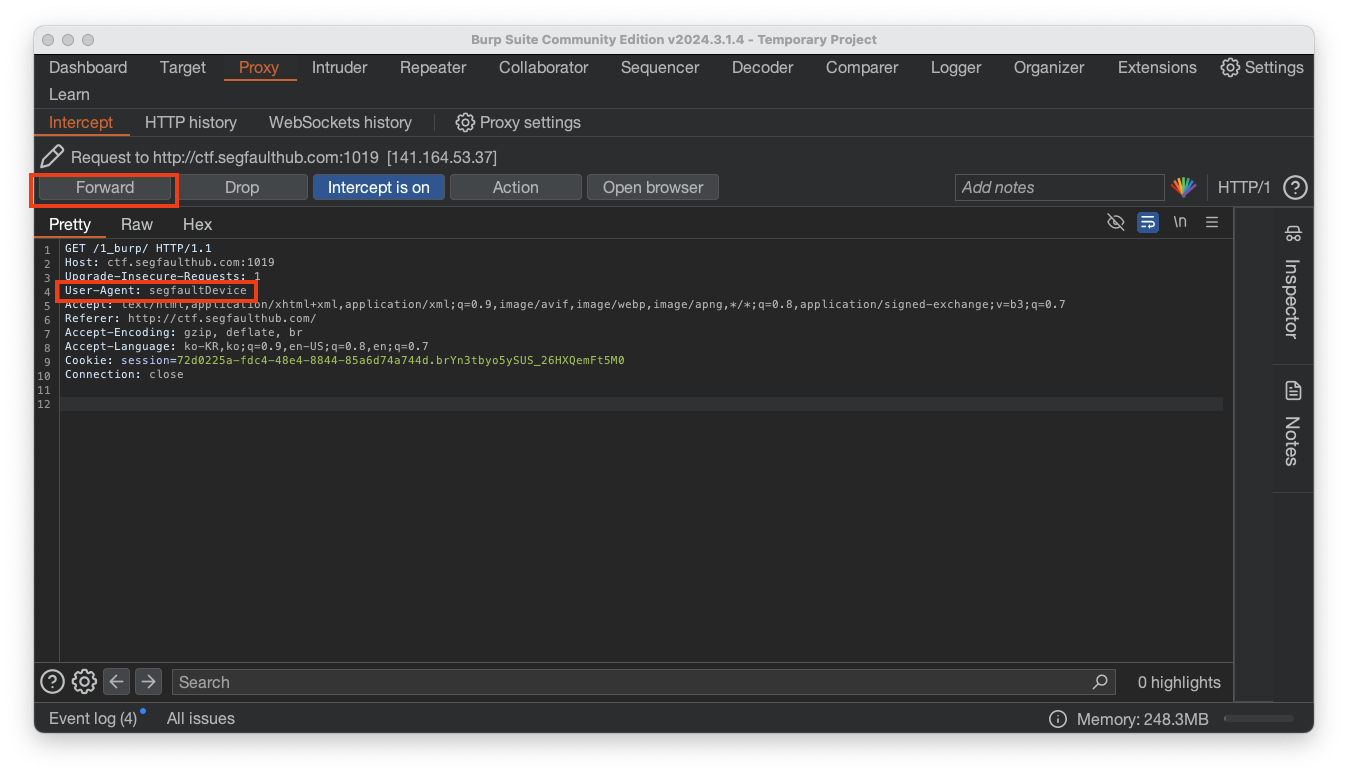Toggle the word wrap icon
Screen dimensions: 1348x775
(1148, 222)
